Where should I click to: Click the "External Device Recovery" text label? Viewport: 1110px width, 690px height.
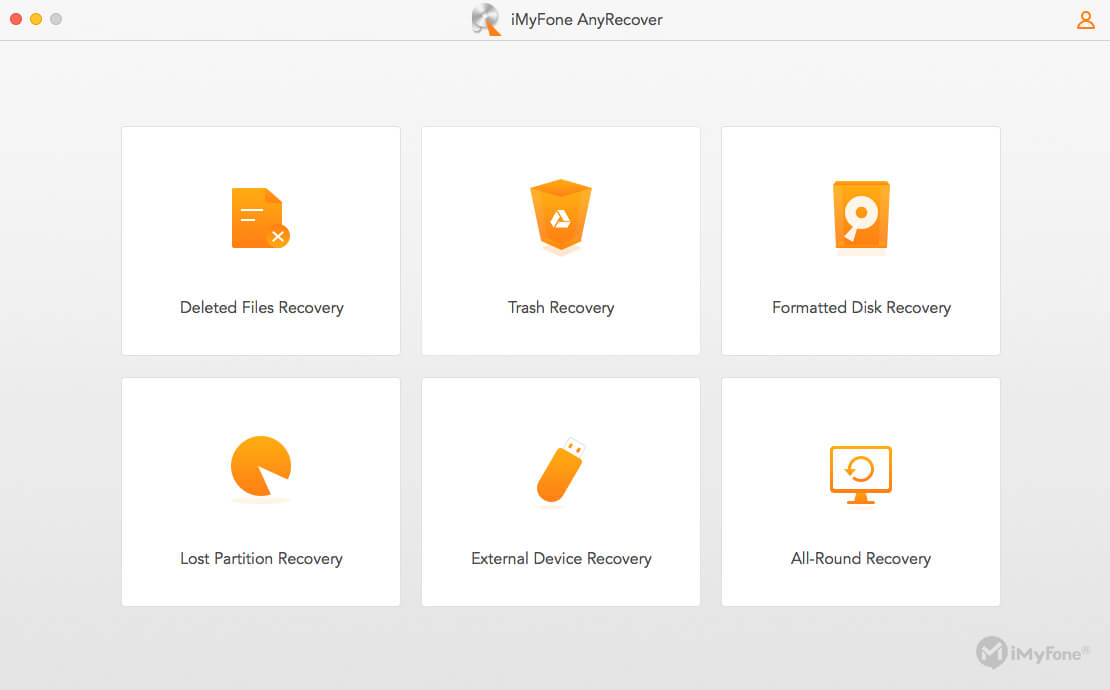click(561, 558)
